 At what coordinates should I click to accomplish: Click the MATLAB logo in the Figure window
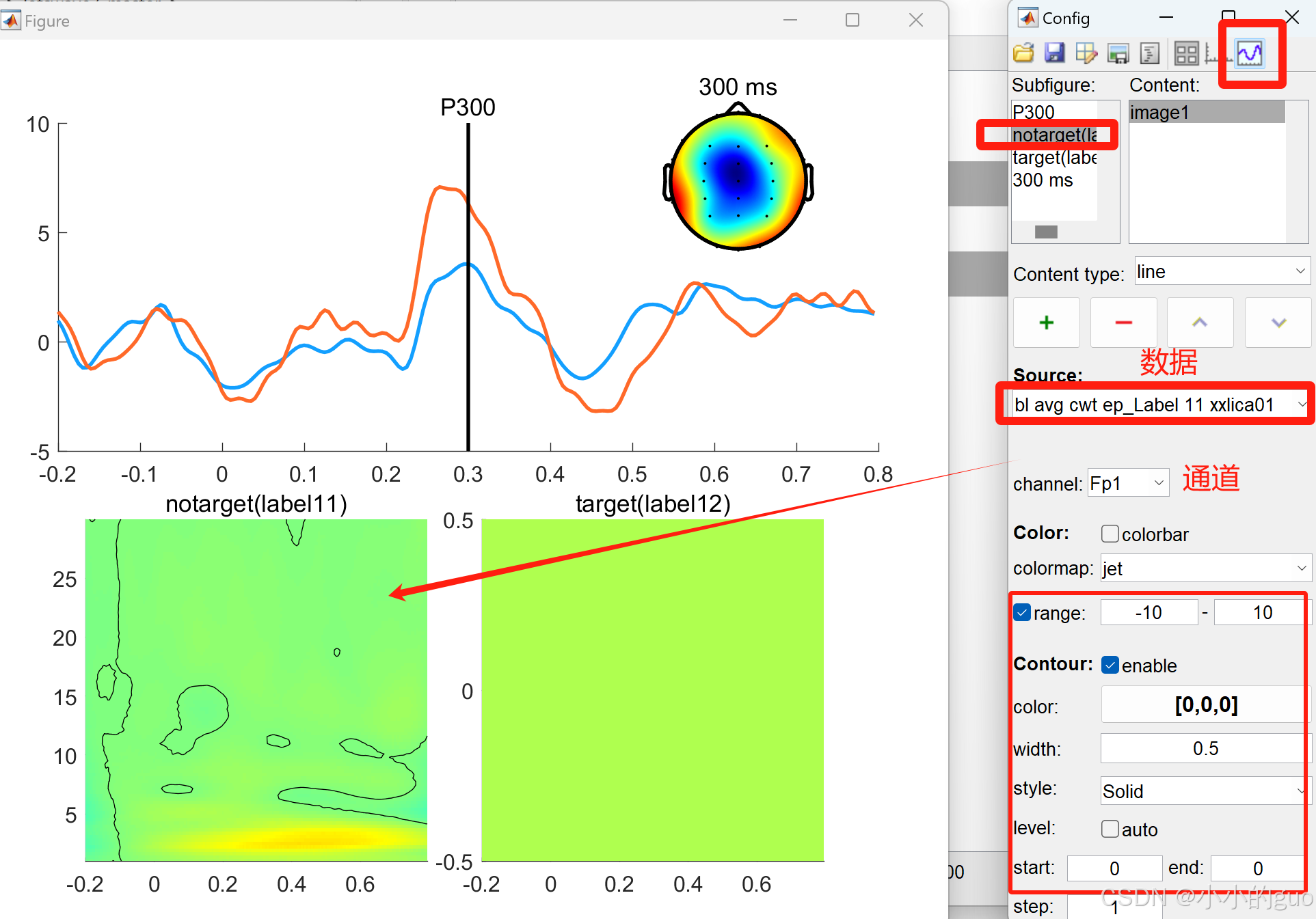[x=11, y=20]
